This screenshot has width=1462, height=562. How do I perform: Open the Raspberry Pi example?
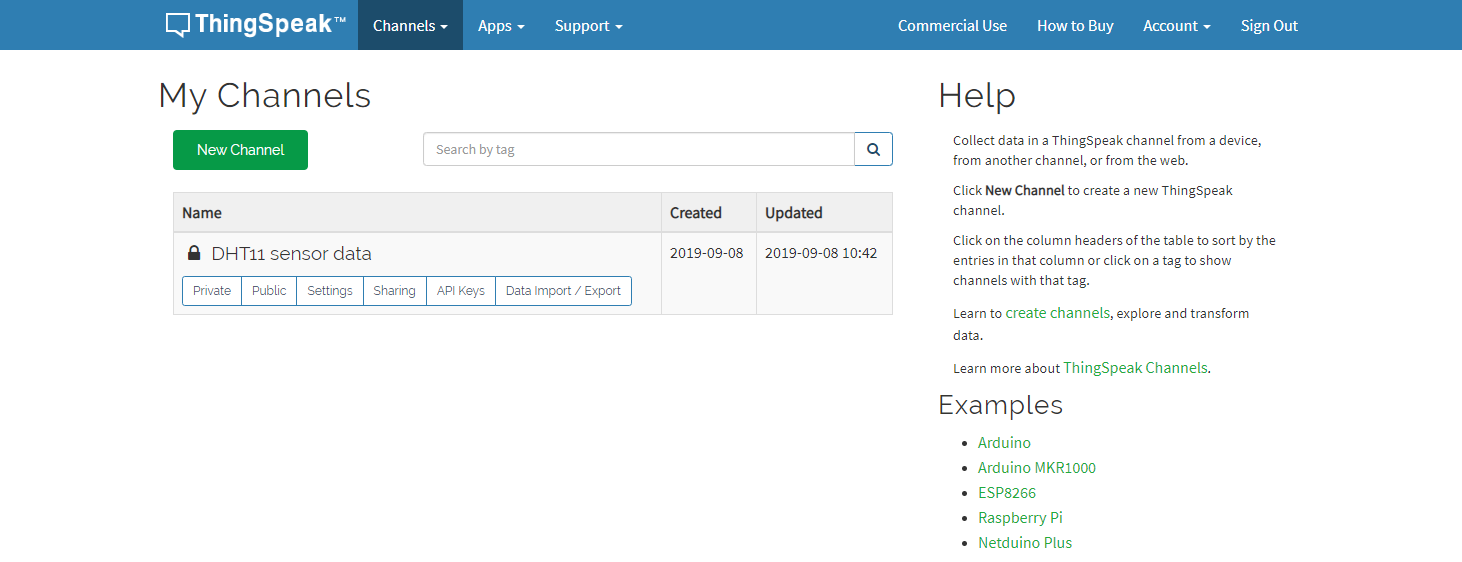tap(1020, 517)
